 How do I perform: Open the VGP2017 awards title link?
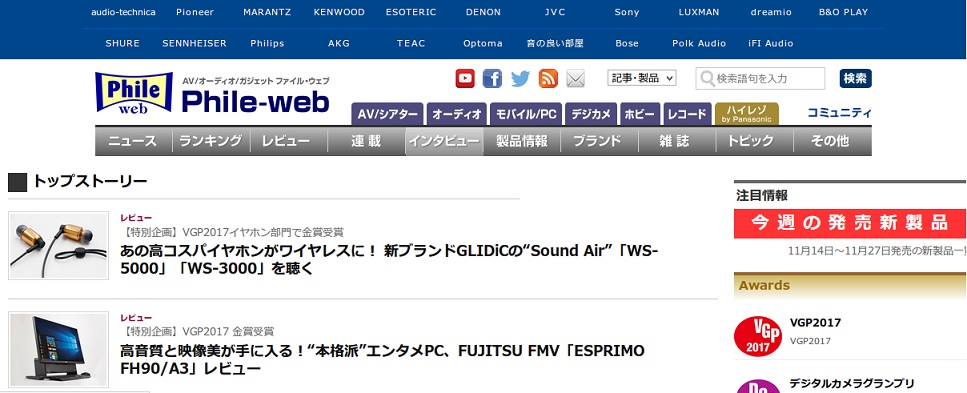point(815,323)
